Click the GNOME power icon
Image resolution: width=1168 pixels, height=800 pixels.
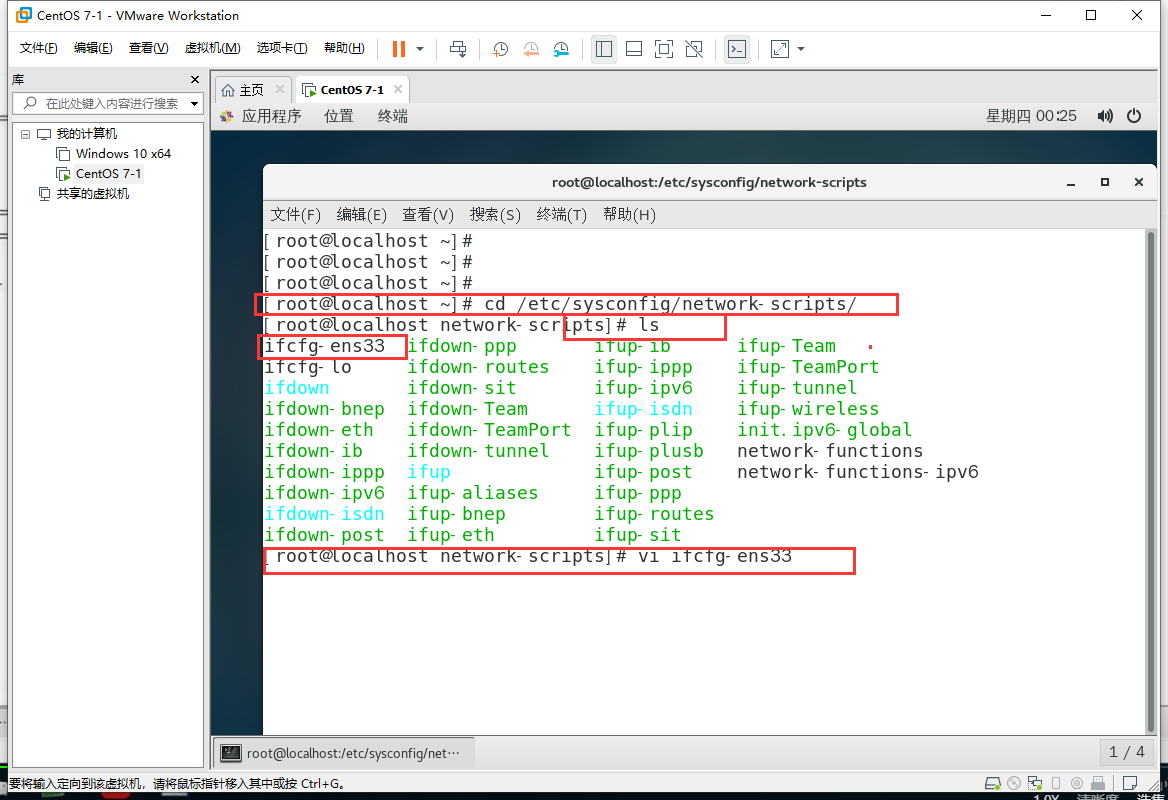[1134, 116]
